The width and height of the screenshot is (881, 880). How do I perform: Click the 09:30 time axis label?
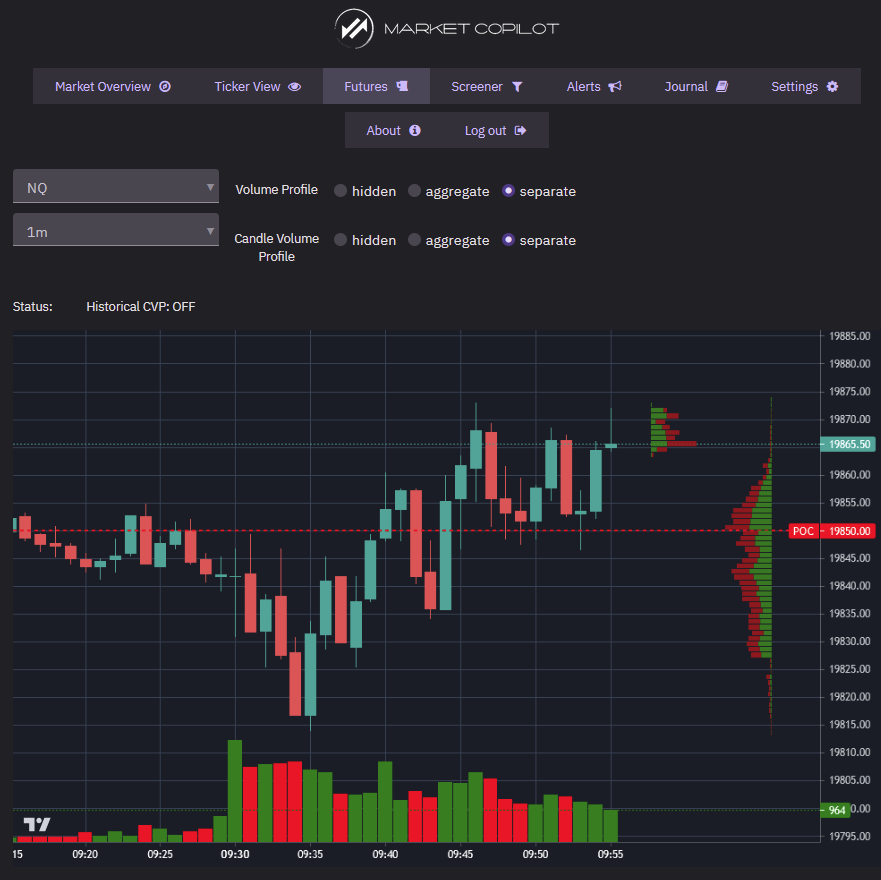235,854
